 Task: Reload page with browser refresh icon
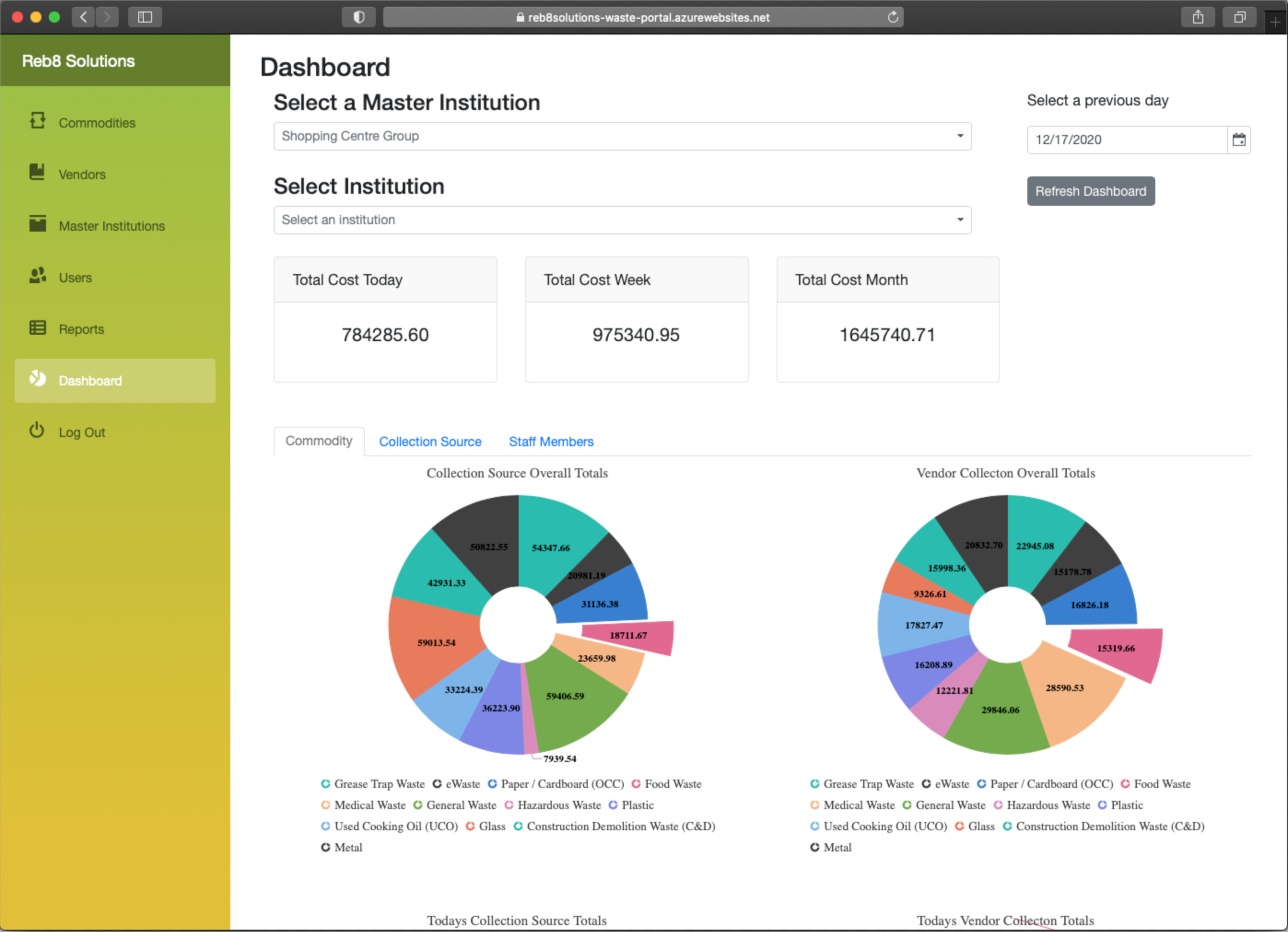pyautogui.click(x=893, y=17)
